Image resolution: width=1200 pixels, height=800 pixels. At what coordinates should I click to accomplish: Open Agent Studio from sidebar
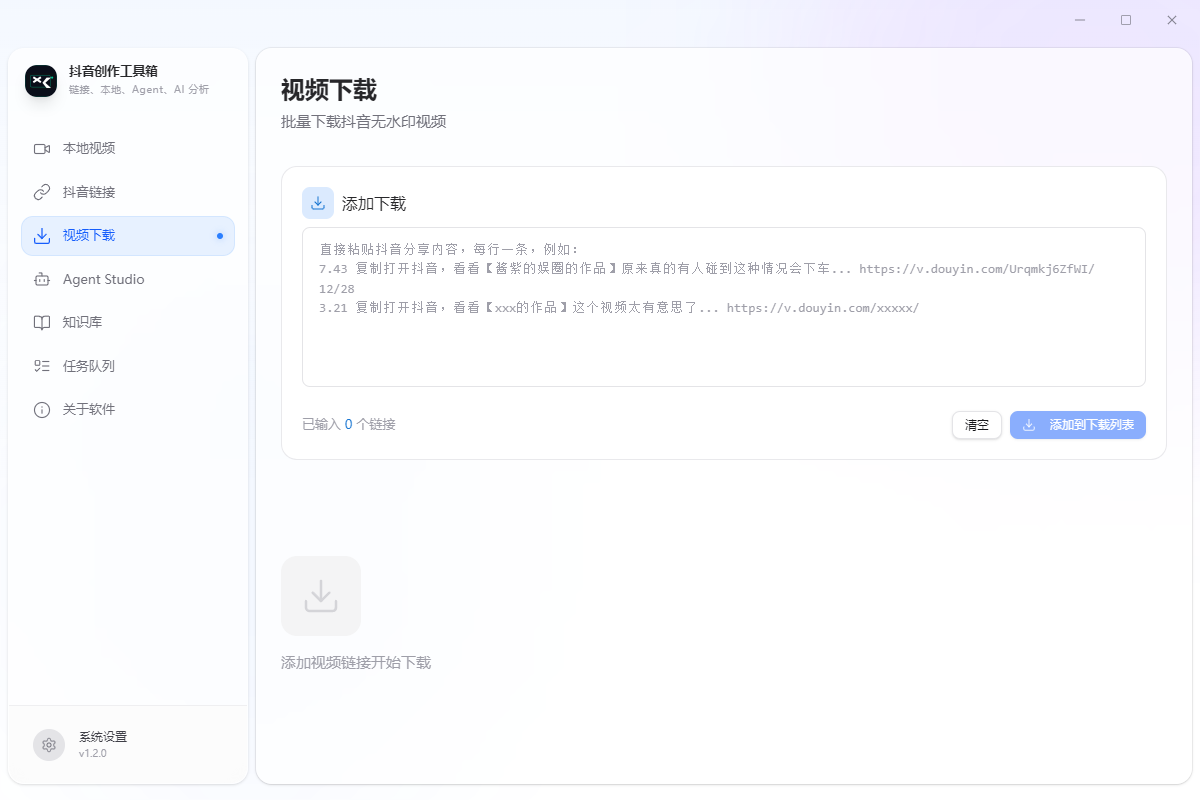128,280
